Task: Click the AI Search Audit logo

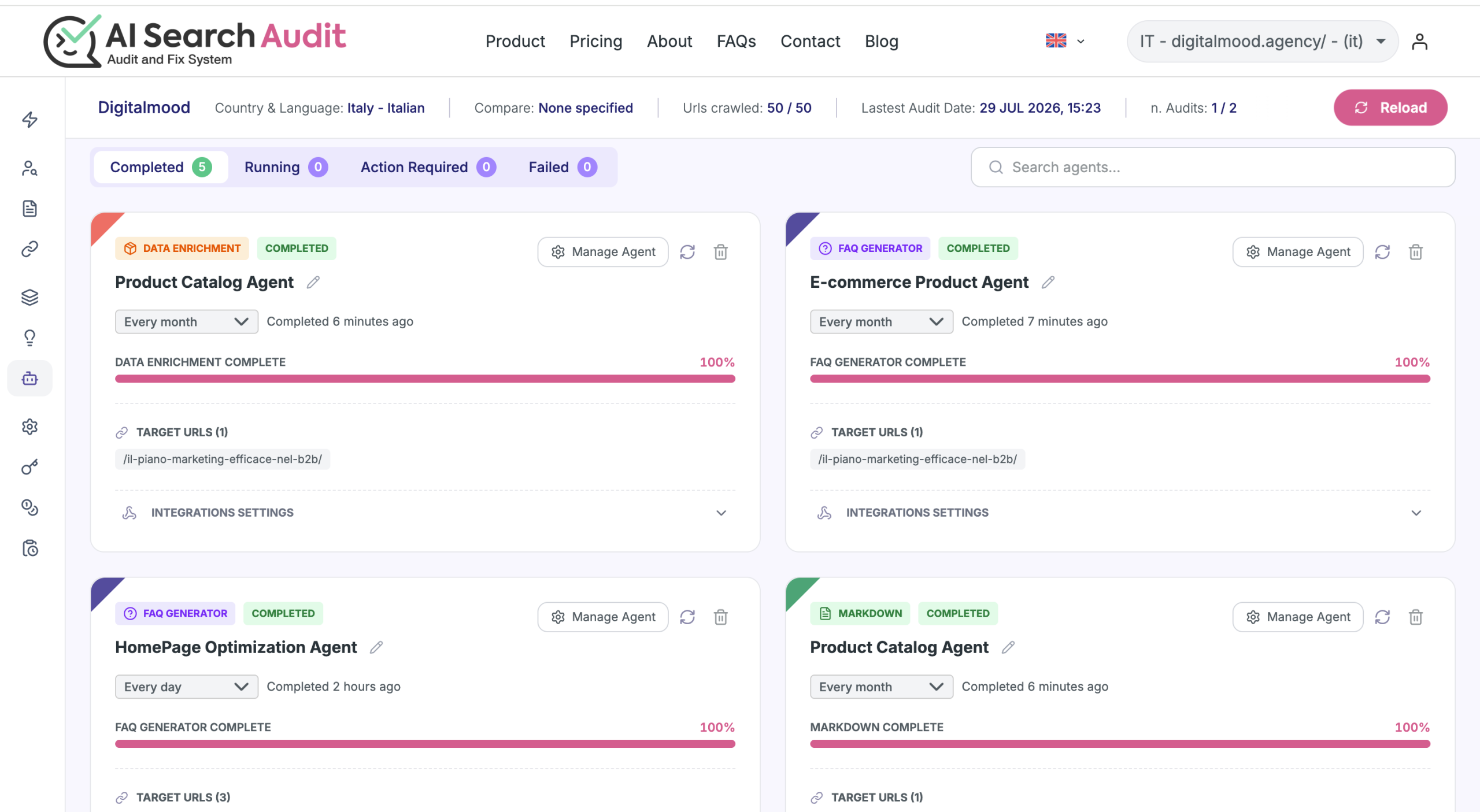Action: (195, 42)
